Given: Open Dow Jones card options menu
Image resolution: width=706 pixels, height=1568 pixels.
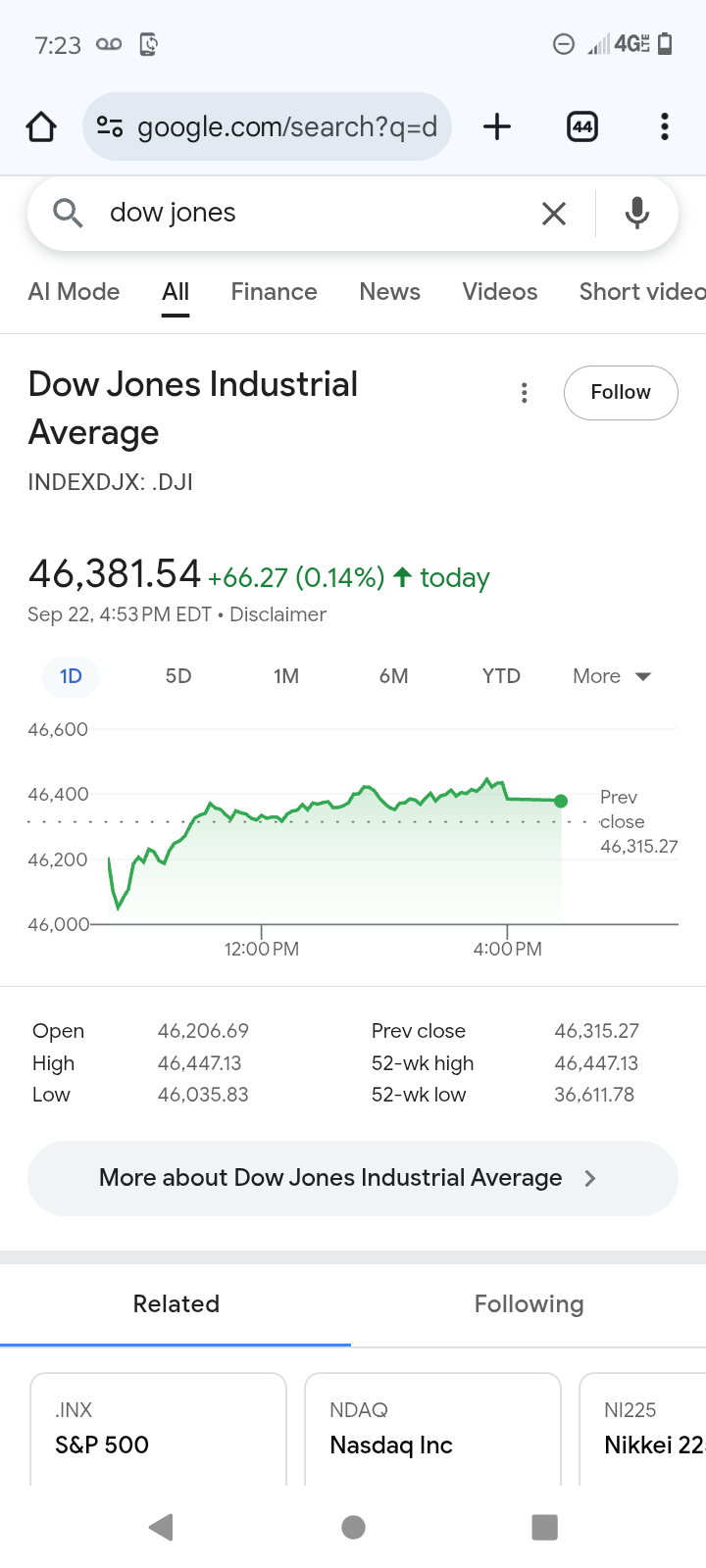Looking at the screenshot, I should [x=525, y=393].
